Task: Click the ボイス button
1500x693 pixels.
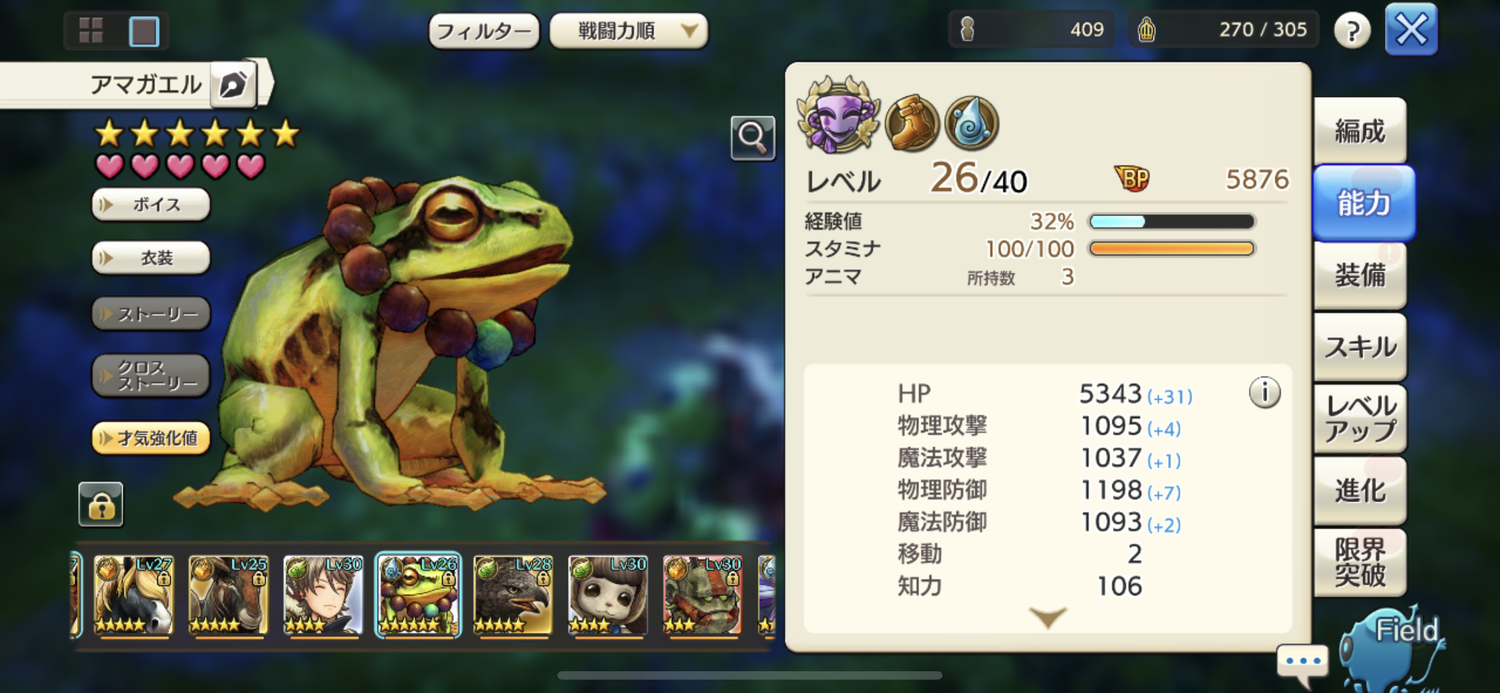Action: (151, 205)
